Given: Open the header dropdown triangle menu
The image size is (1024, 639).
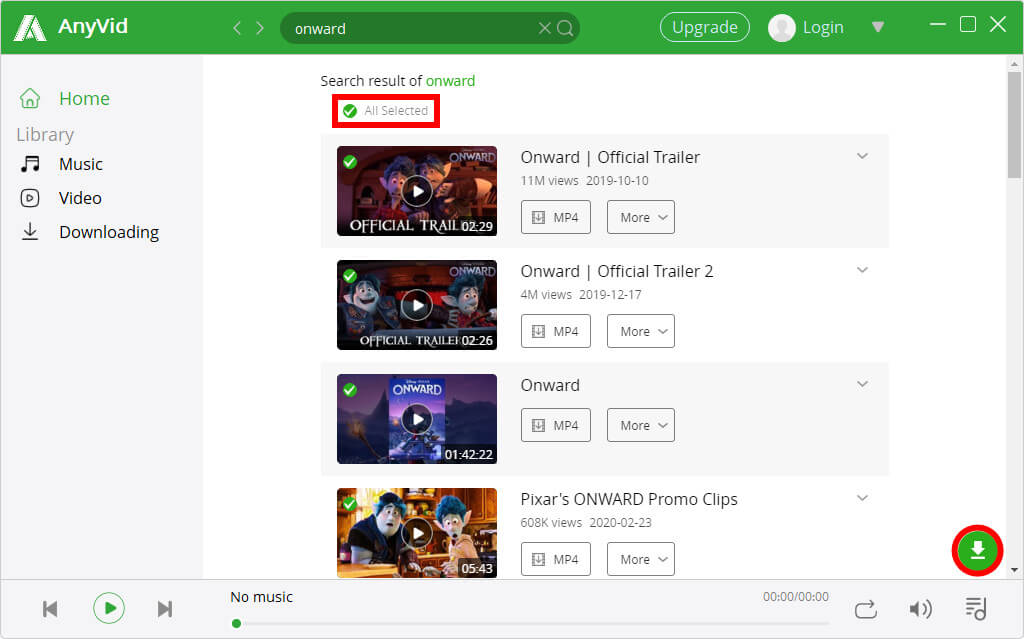Looking at the screenshot, I should (x=878, y=27).
